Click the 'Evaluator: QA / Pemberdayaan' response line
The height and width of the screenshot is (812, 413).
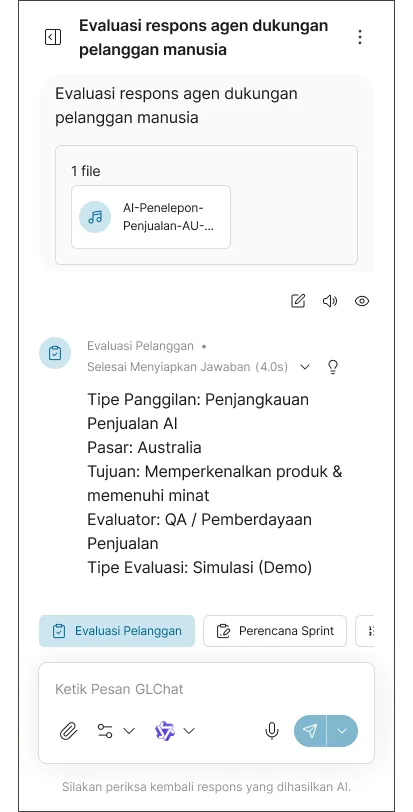click(200, 519)
